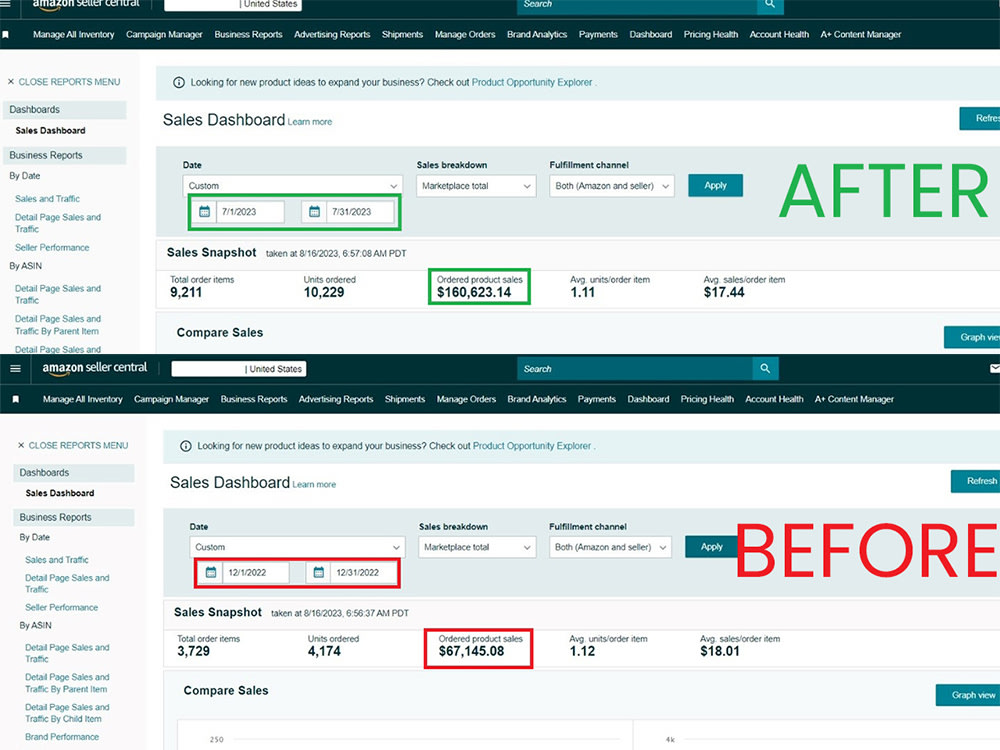Open hamburger menu in BEFORE screenshot
The width and height of the screenshot is (1000, 750).
click(x=15, y=369)
